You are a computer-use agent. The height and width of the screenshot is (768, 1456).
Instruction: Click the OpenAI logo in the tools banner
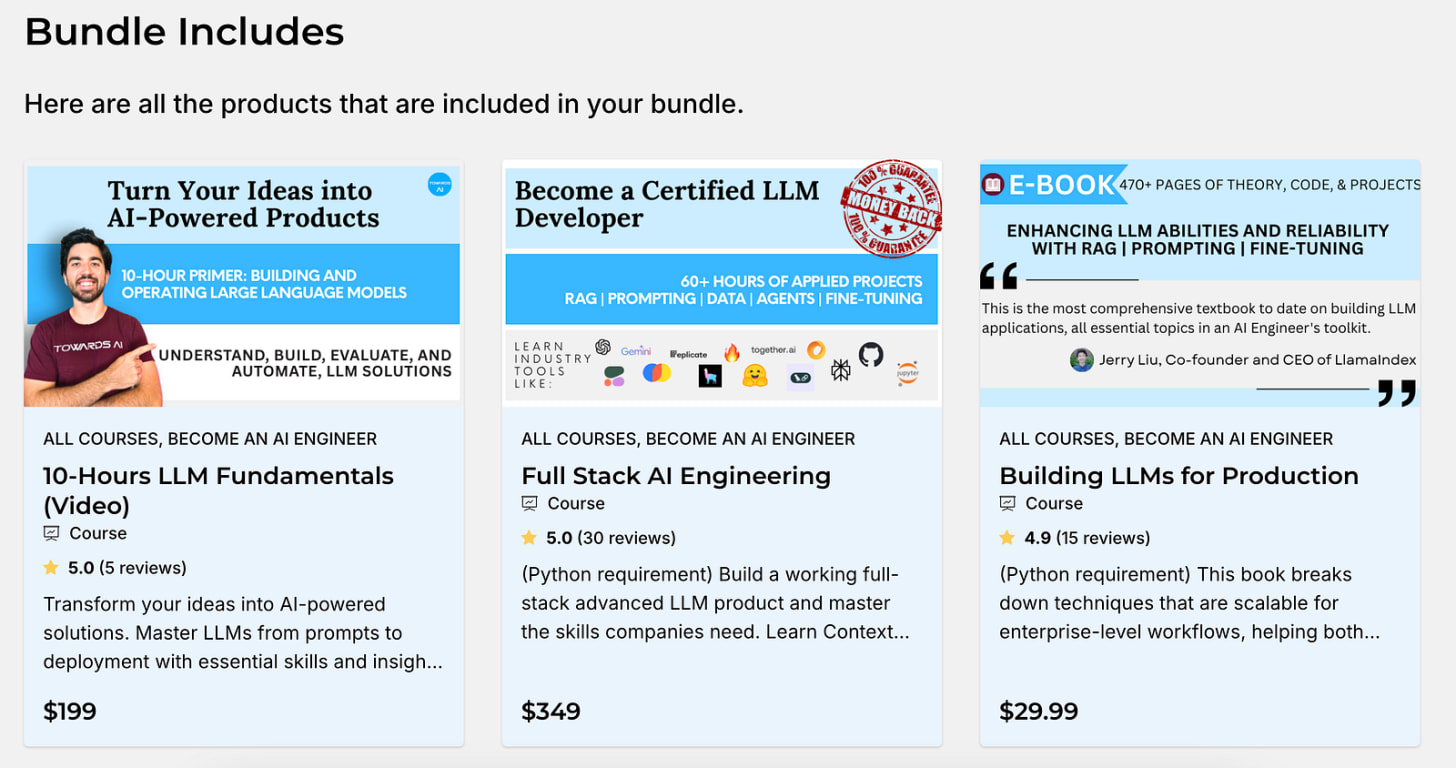pyautogui.click(x=603, y=347)
